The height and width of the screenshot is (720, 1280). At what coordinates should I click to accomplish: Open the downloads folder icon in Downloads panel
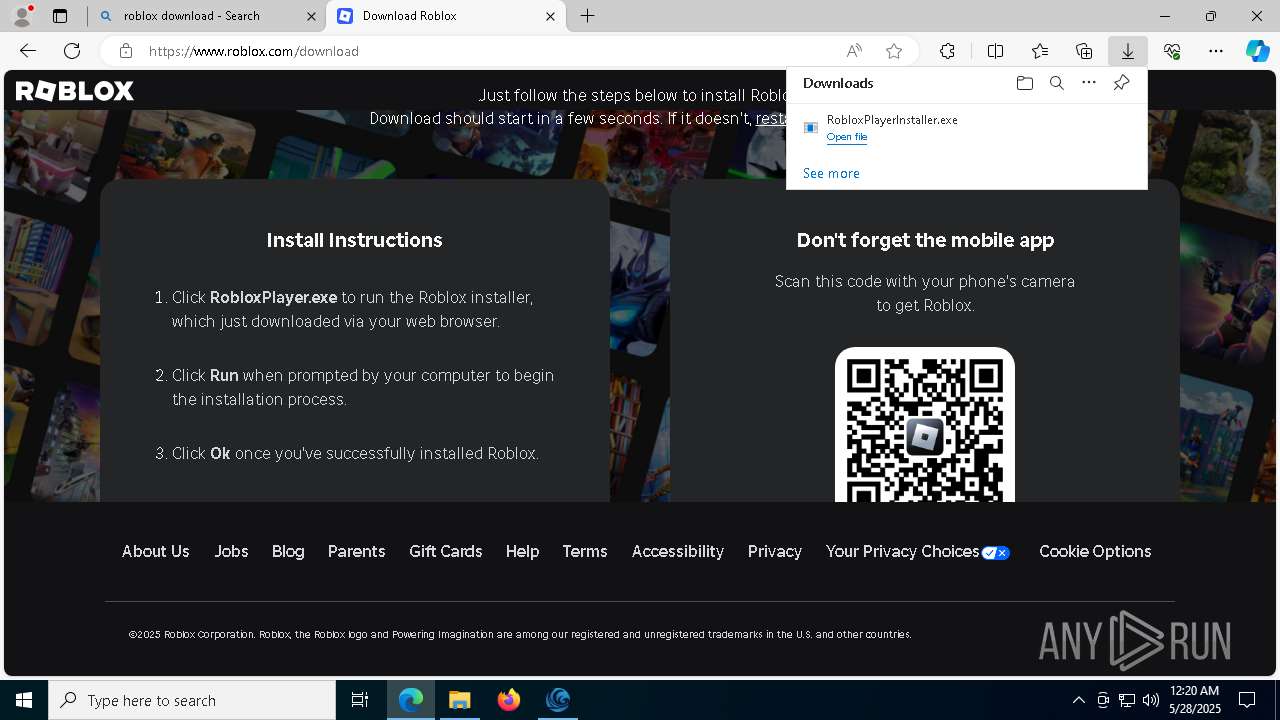pos(1024,83)
